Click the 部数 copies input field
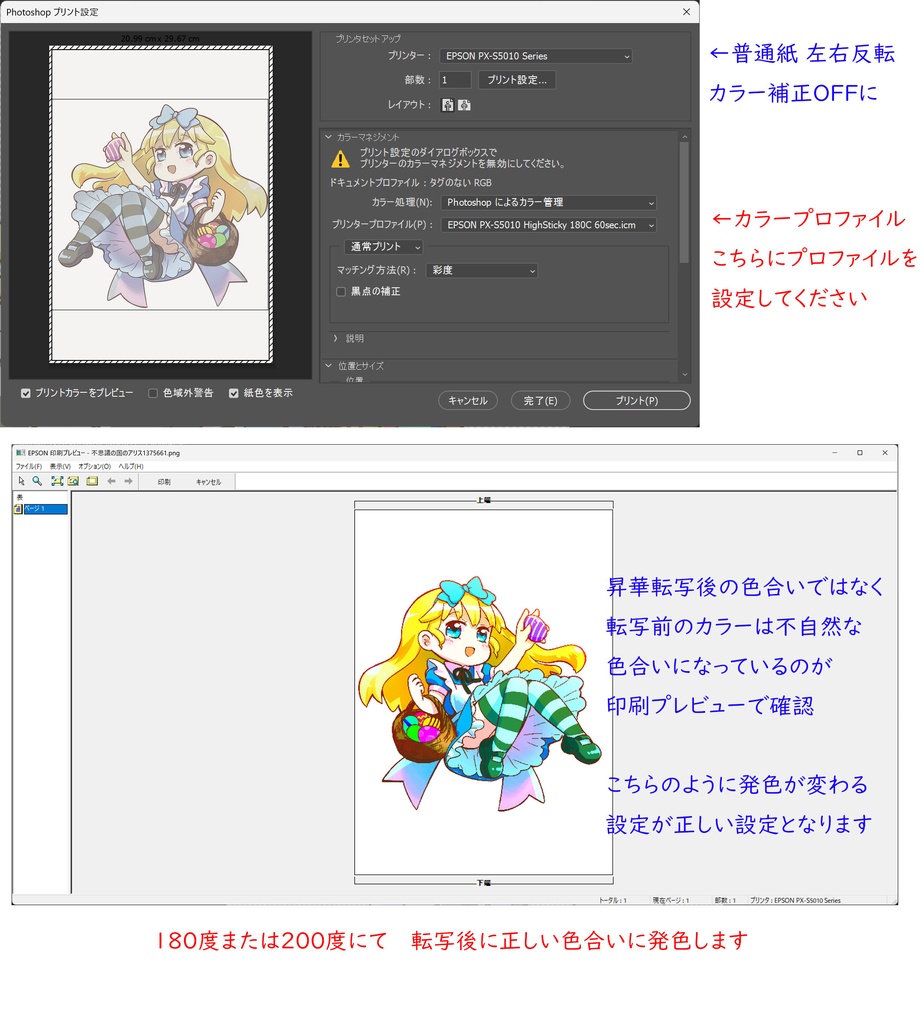This screenshot has height=1024, width=924. coord(455,80)
